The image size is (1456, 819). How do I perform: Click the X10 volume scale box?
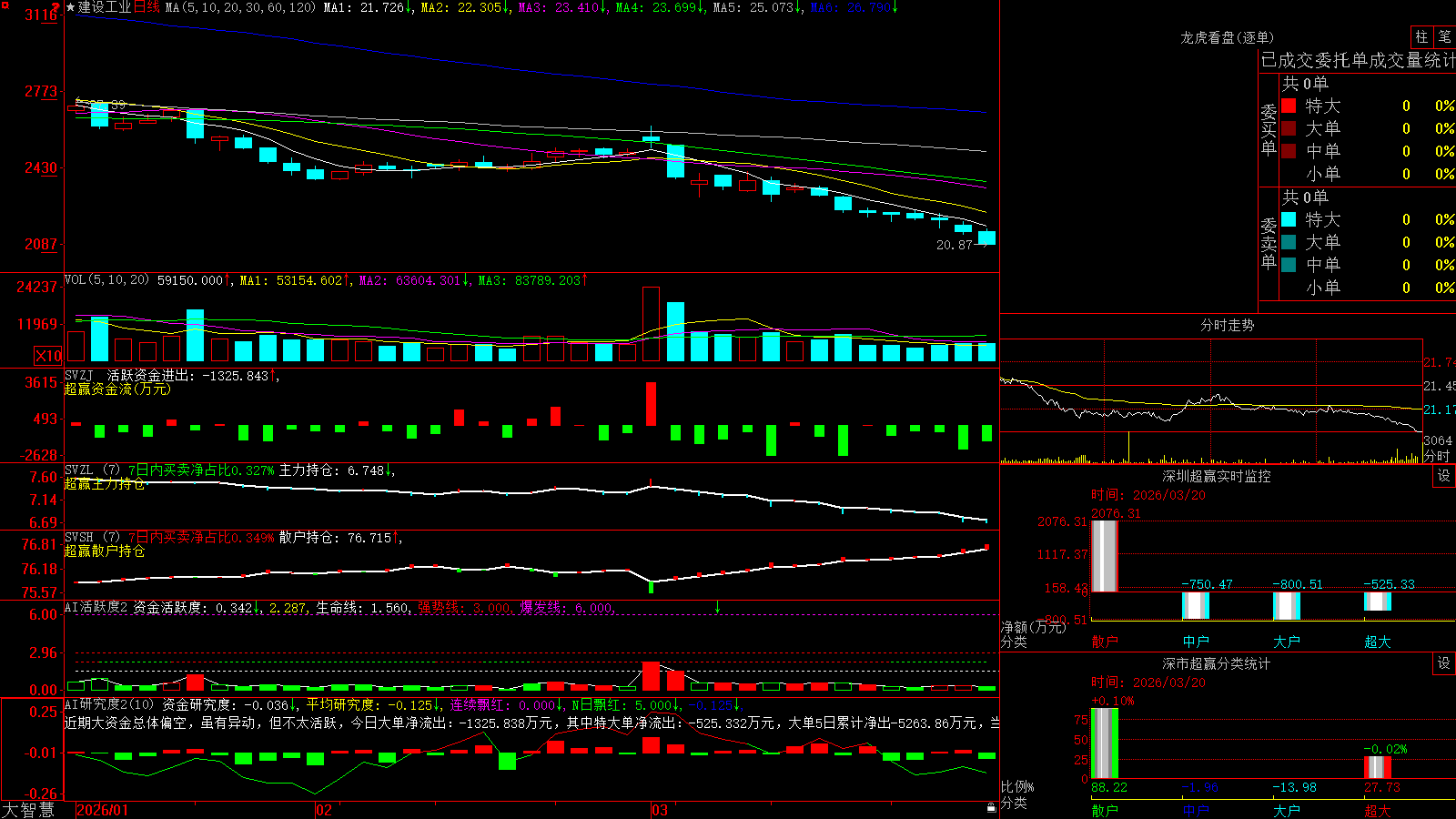click(x=48, y=356)
